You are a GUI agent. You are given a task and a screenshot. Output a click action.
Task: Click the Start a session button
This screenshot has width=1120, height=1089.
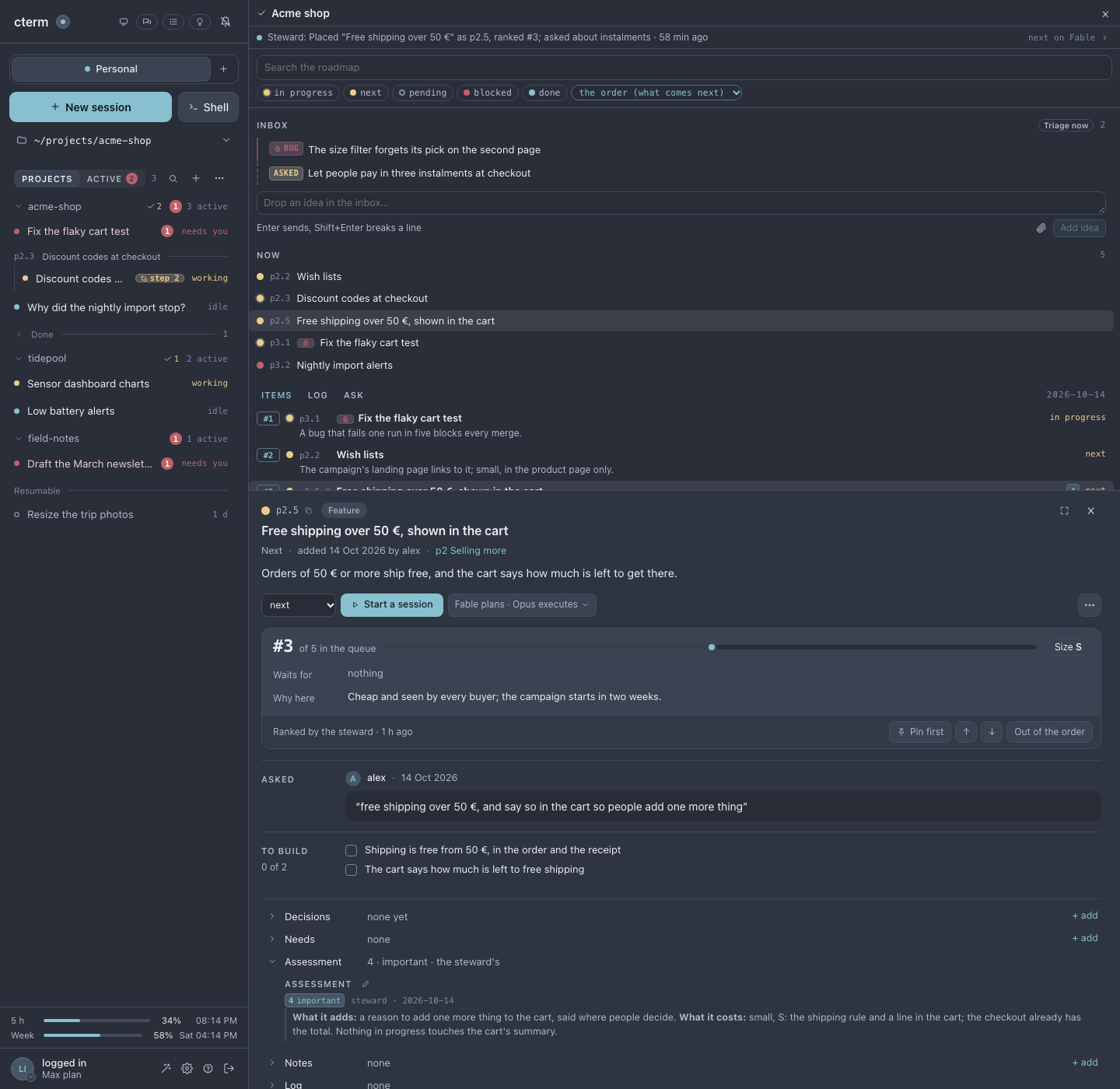click(x=392, y=605)
